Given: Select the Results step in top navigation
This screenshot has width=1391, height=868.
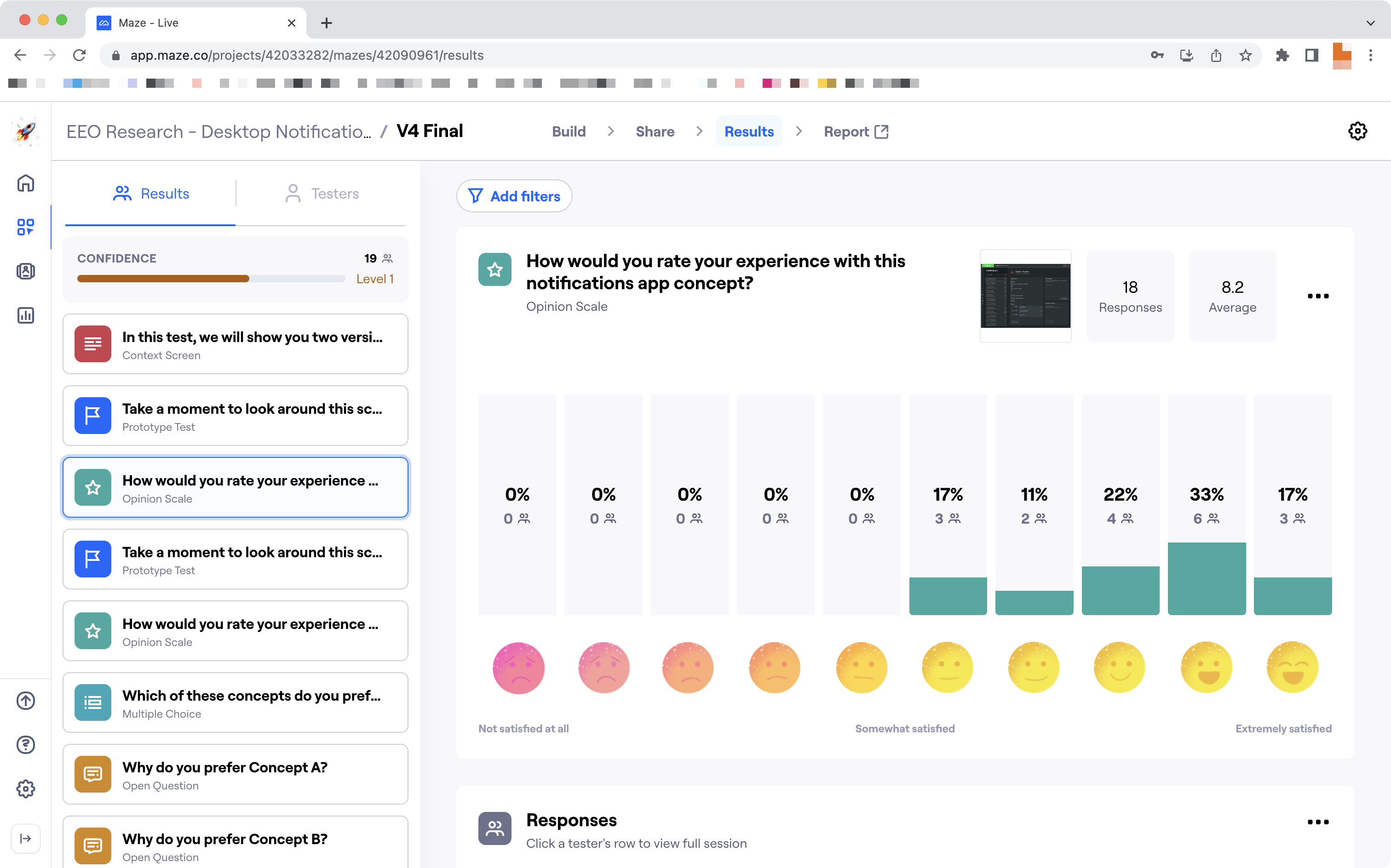Looking at the screenshot, I should [x=749, y=131].
